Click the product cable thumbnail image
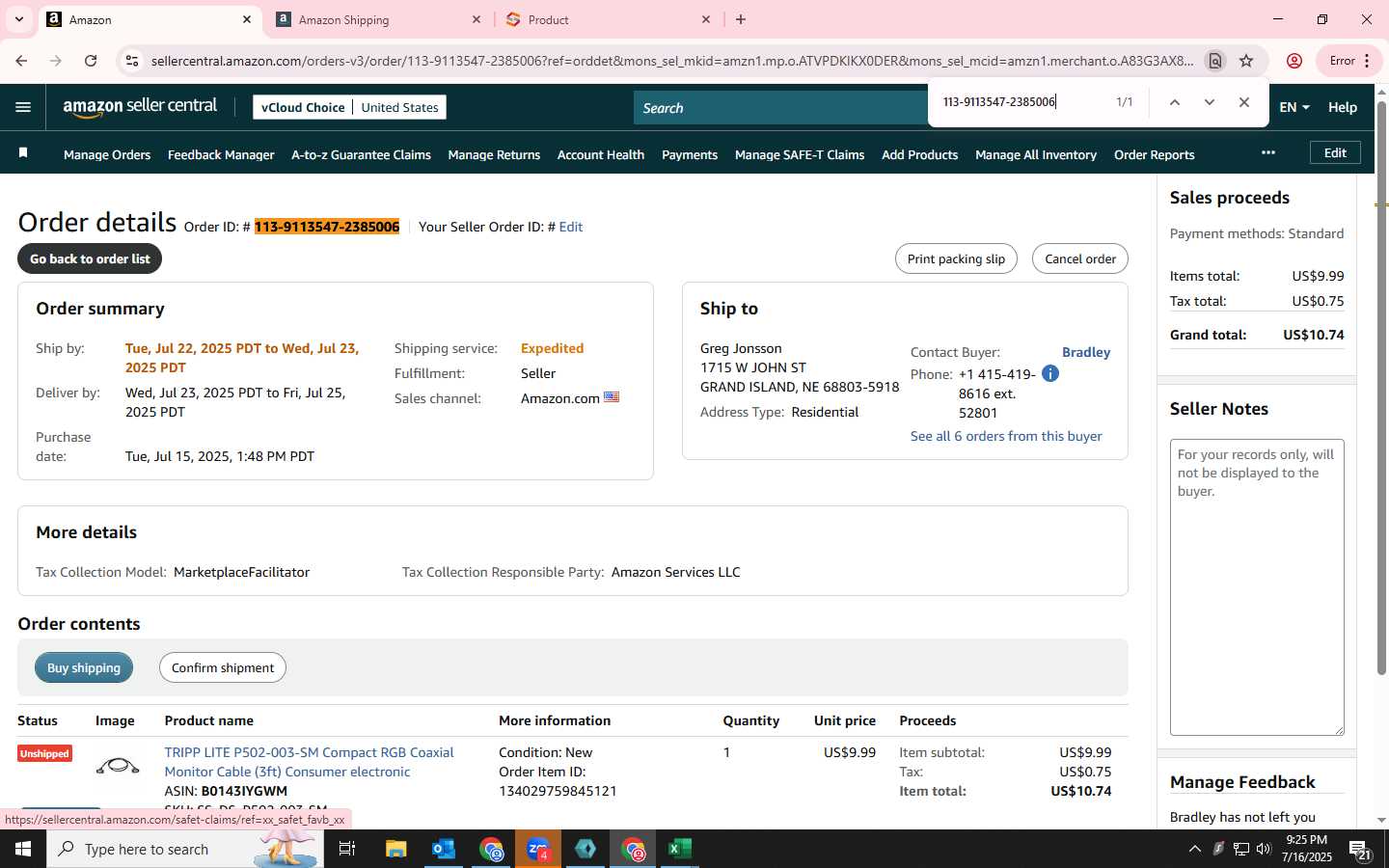 [118, 767]
